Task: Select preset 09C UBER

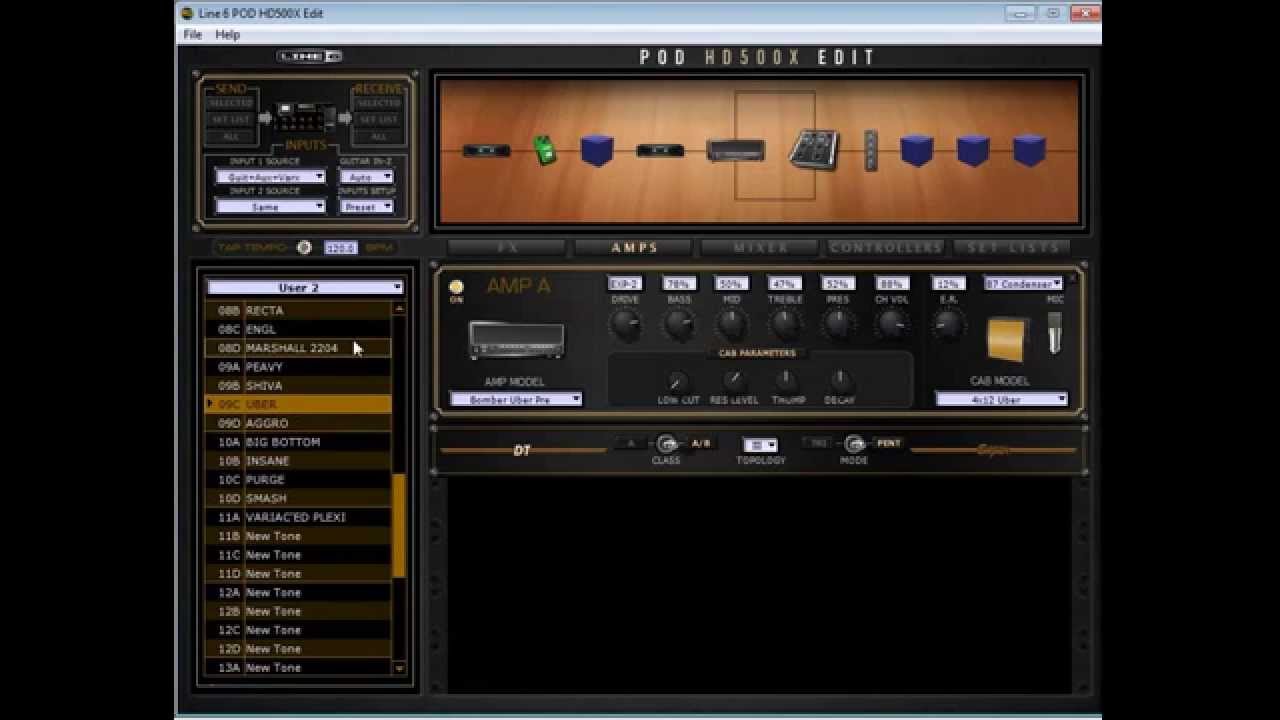Action: click(298, 404)
